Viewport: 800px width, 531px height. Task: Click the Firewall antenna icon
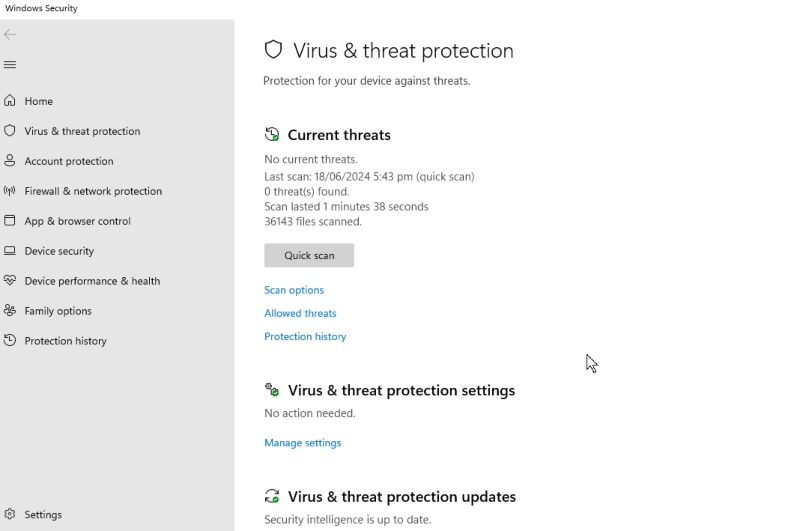(x=10, y=191)
